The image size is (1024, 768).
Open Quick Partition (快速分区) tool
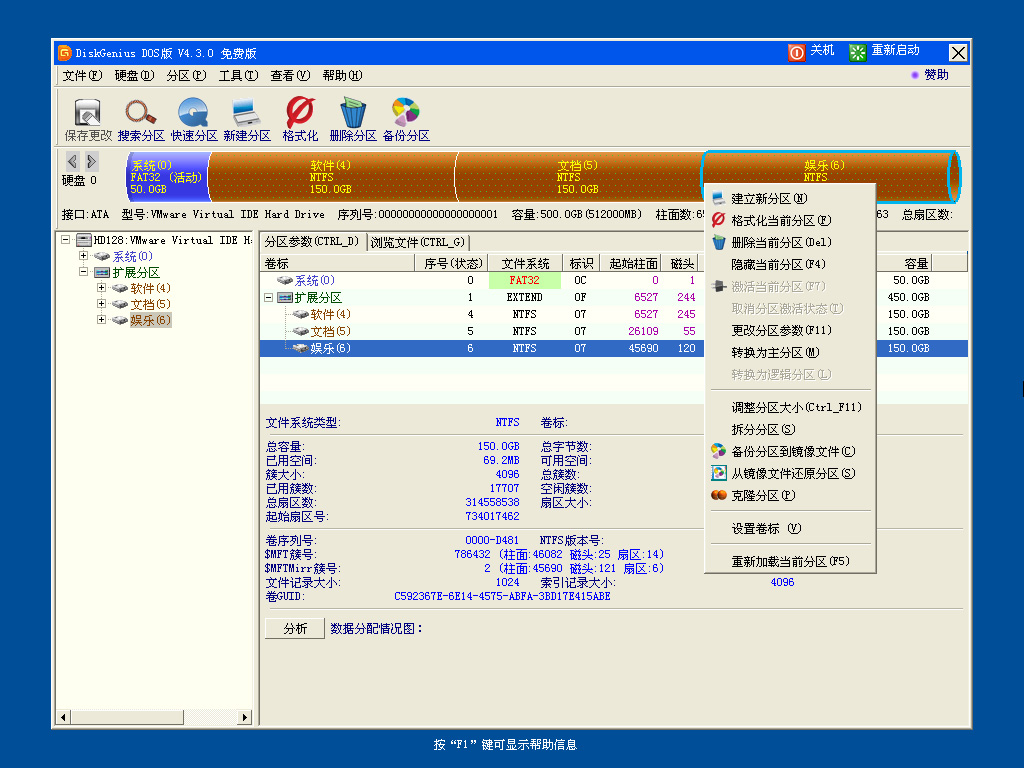(193, 112)
